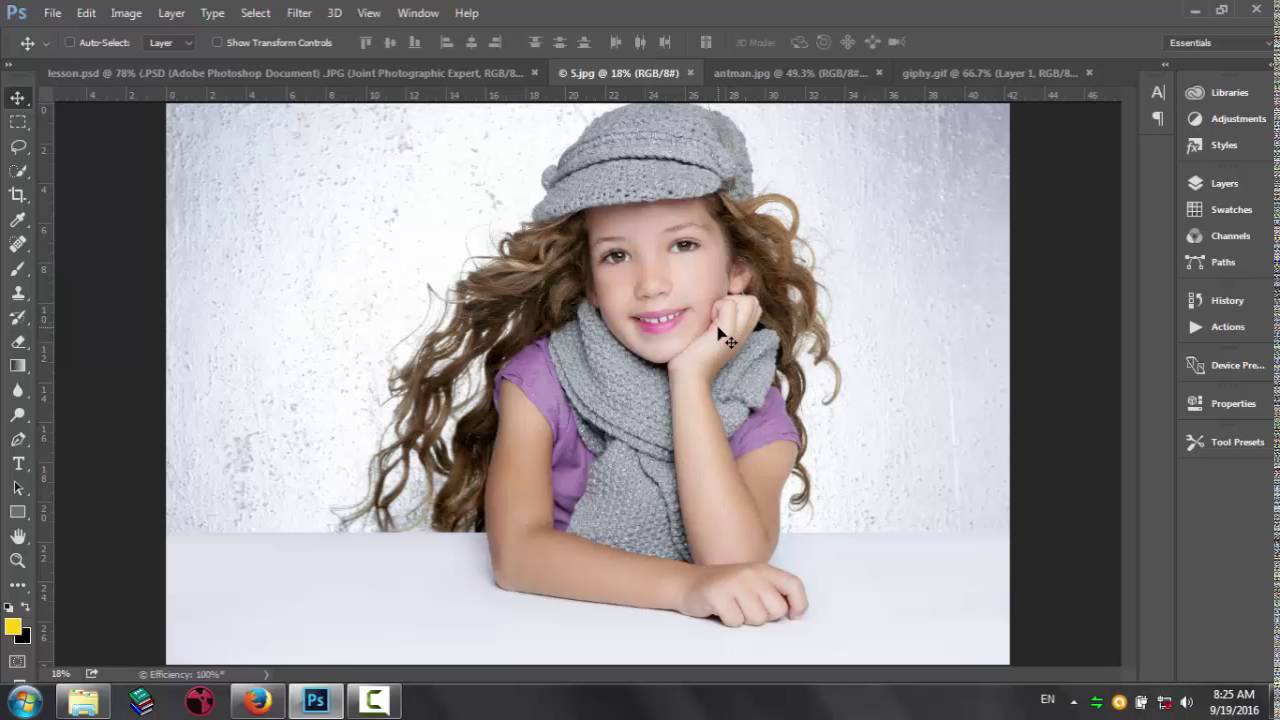Close the 5.jpg document tab

click(x=690, y=73)
